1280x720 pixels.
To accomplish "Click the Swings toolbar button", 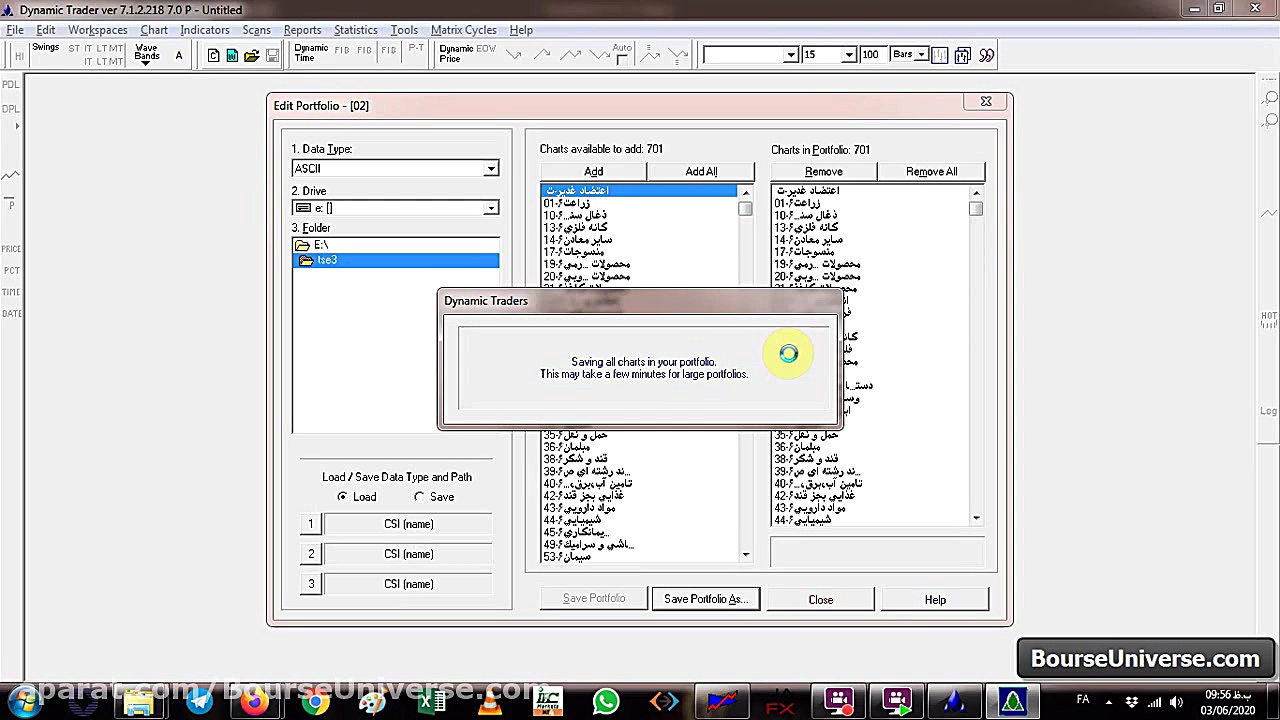I will [45, 48].
